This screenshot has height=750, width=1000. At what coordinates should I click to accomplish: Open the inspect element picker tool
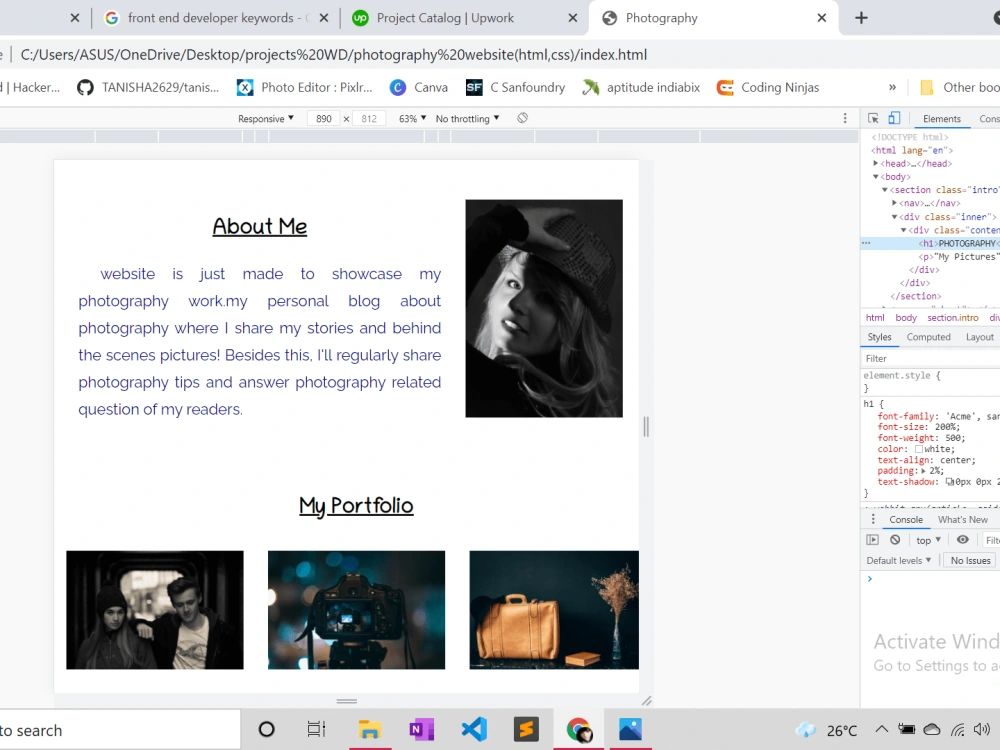pyautogui.click(x=873, y=119)
